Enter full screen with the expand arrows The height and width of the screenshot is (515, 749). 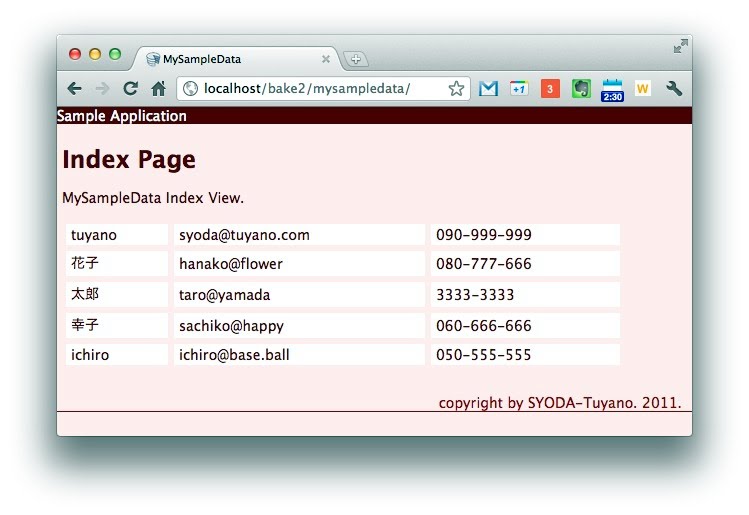(x=680, y=46)
